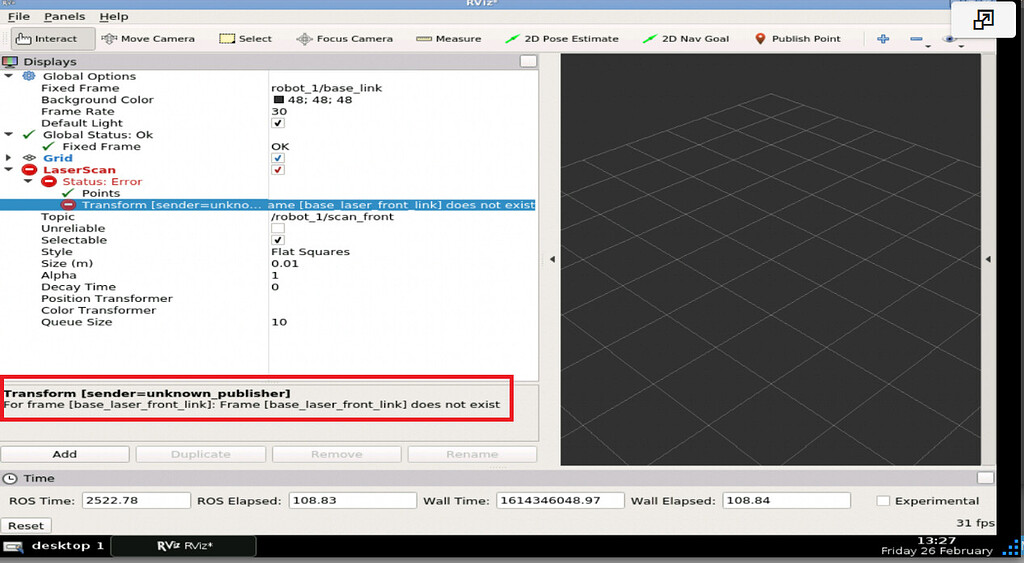Activate the Move Camera tool

[x=148, y=39]
